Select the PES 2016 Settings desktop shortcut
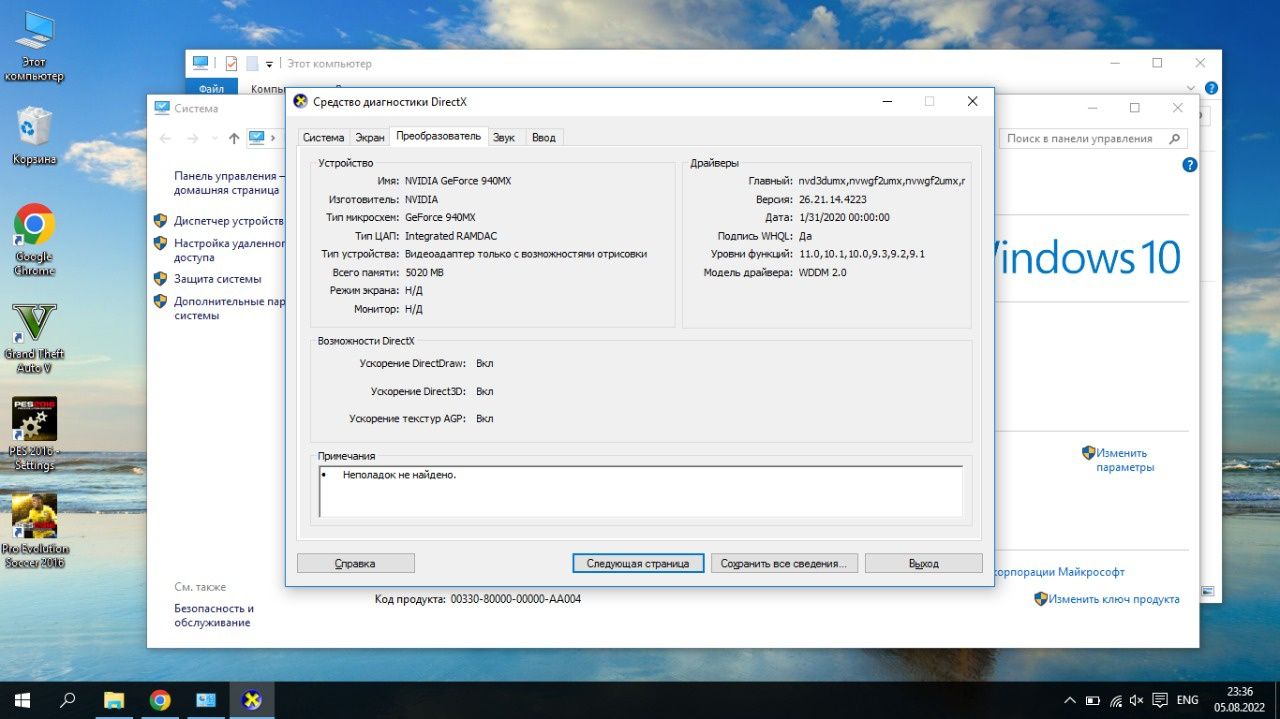 coord(34,435)
